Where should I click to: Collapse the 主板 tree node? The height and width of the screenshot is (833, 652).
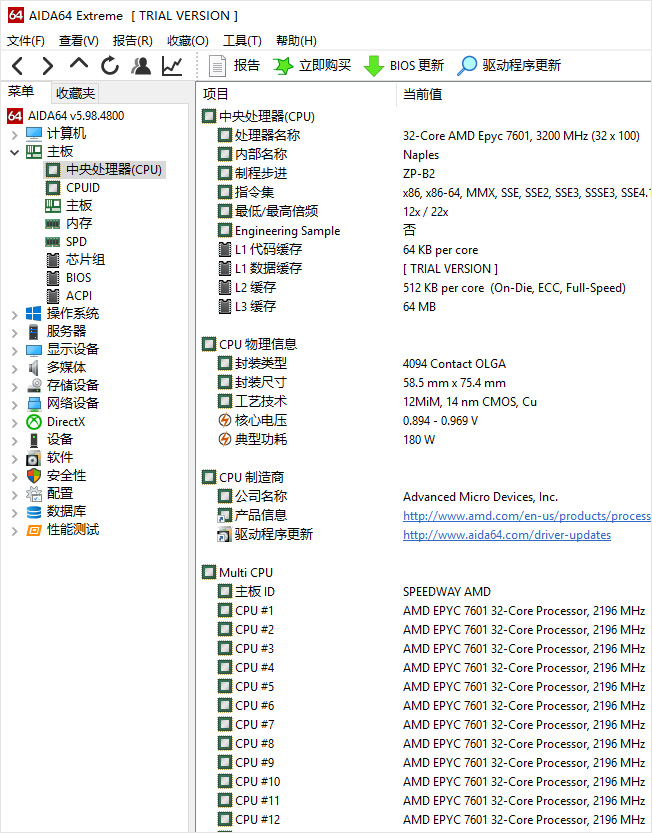[14, 152]
